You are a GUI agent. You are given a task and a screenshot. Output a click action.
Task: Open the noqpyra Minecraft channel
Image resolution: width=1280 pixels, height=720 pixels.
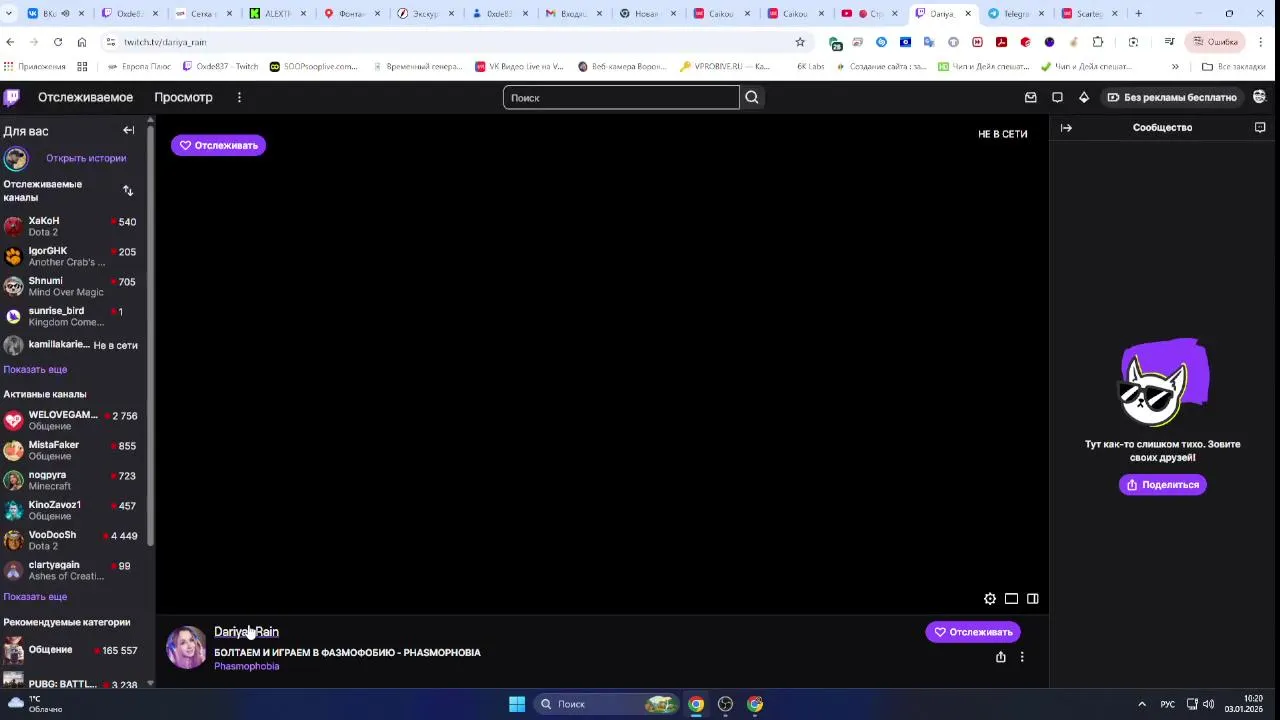[70, 480]
